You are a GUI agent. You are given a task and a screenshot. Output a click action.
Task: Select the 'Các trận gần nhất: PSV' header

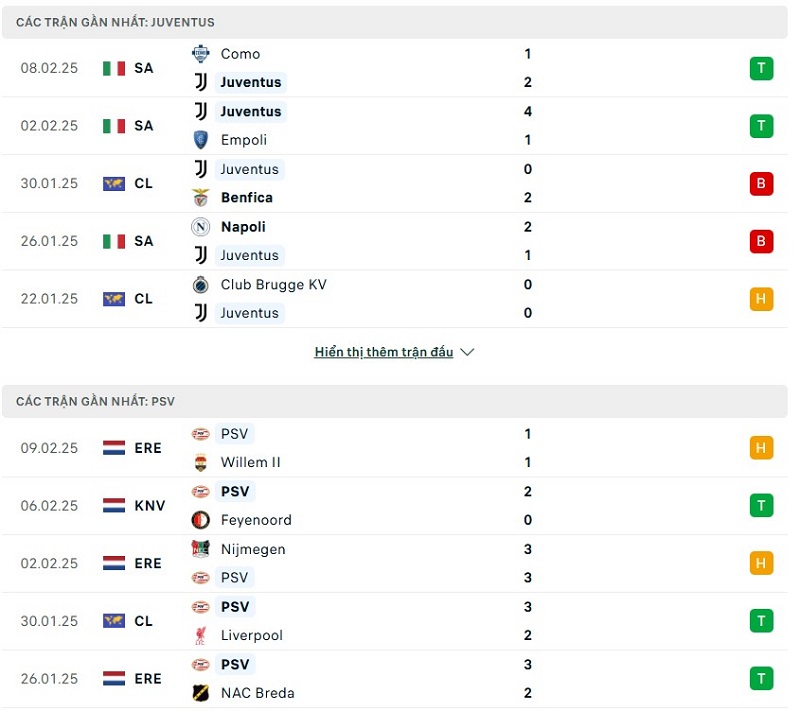95,401
